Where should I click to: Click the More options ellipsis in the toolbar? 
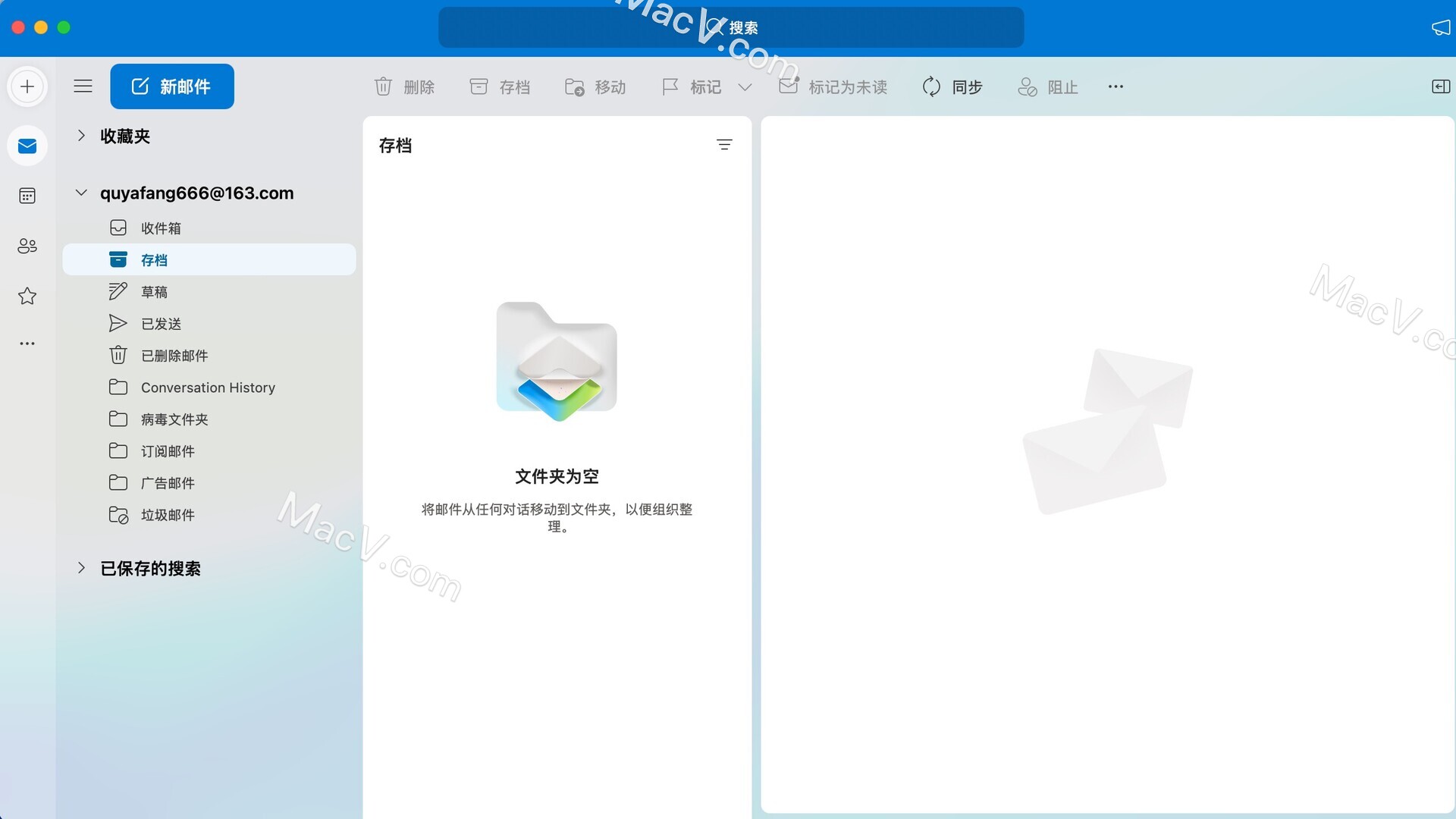[1115, 86]
